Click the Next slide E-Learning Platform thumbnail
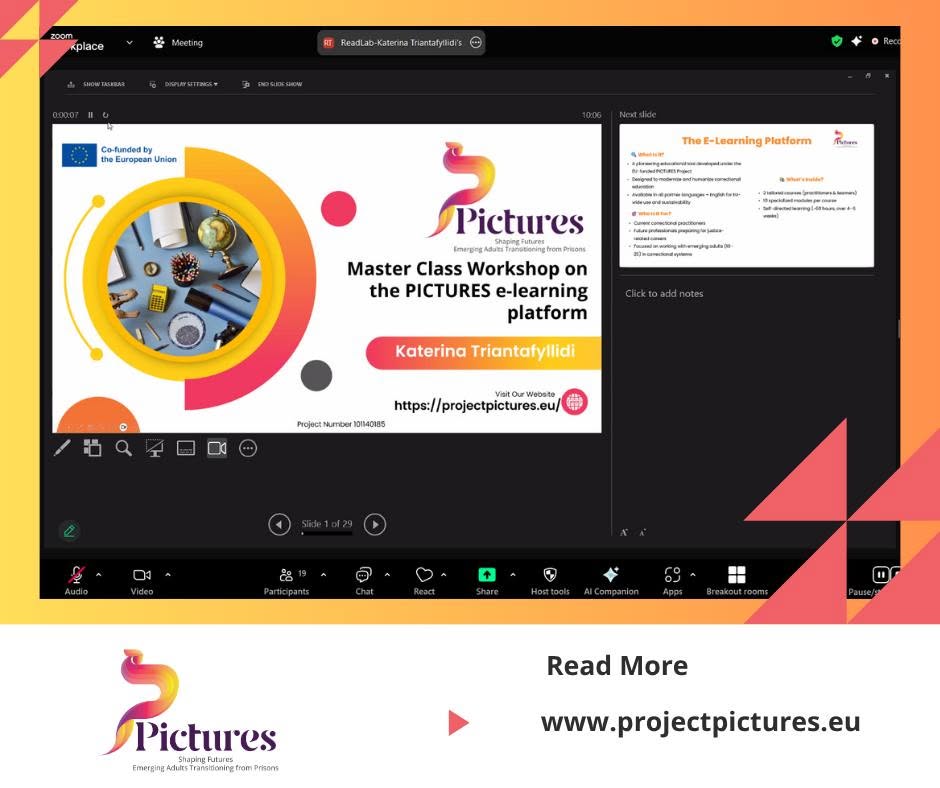Image resolution: width=940 pixels, height=788 pixels. tap(746, 196)
